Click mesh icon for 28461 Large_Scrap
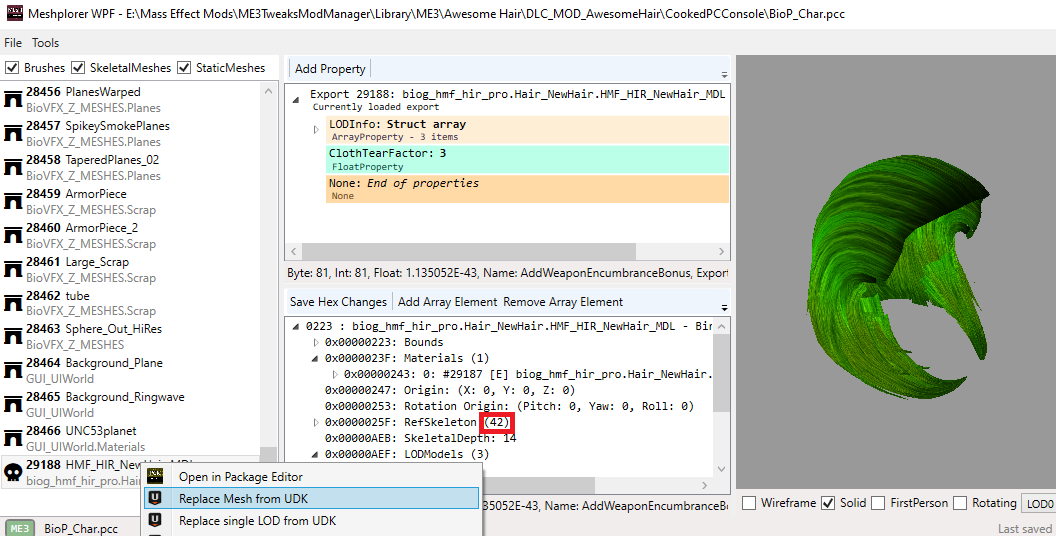 [13, 269]
